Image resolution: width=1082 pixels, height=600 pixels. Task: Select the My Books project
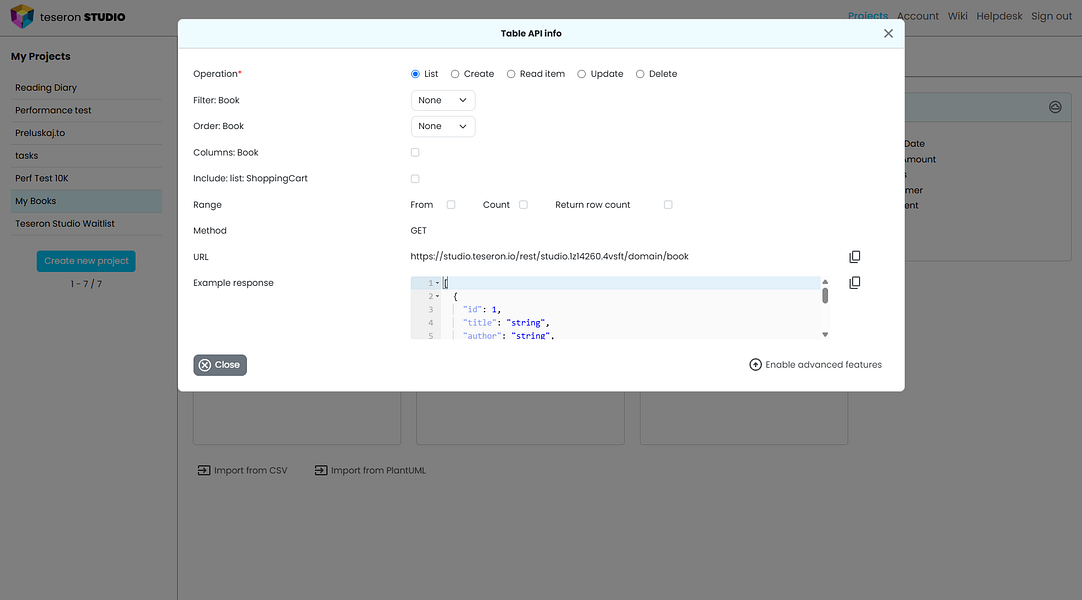86,201
